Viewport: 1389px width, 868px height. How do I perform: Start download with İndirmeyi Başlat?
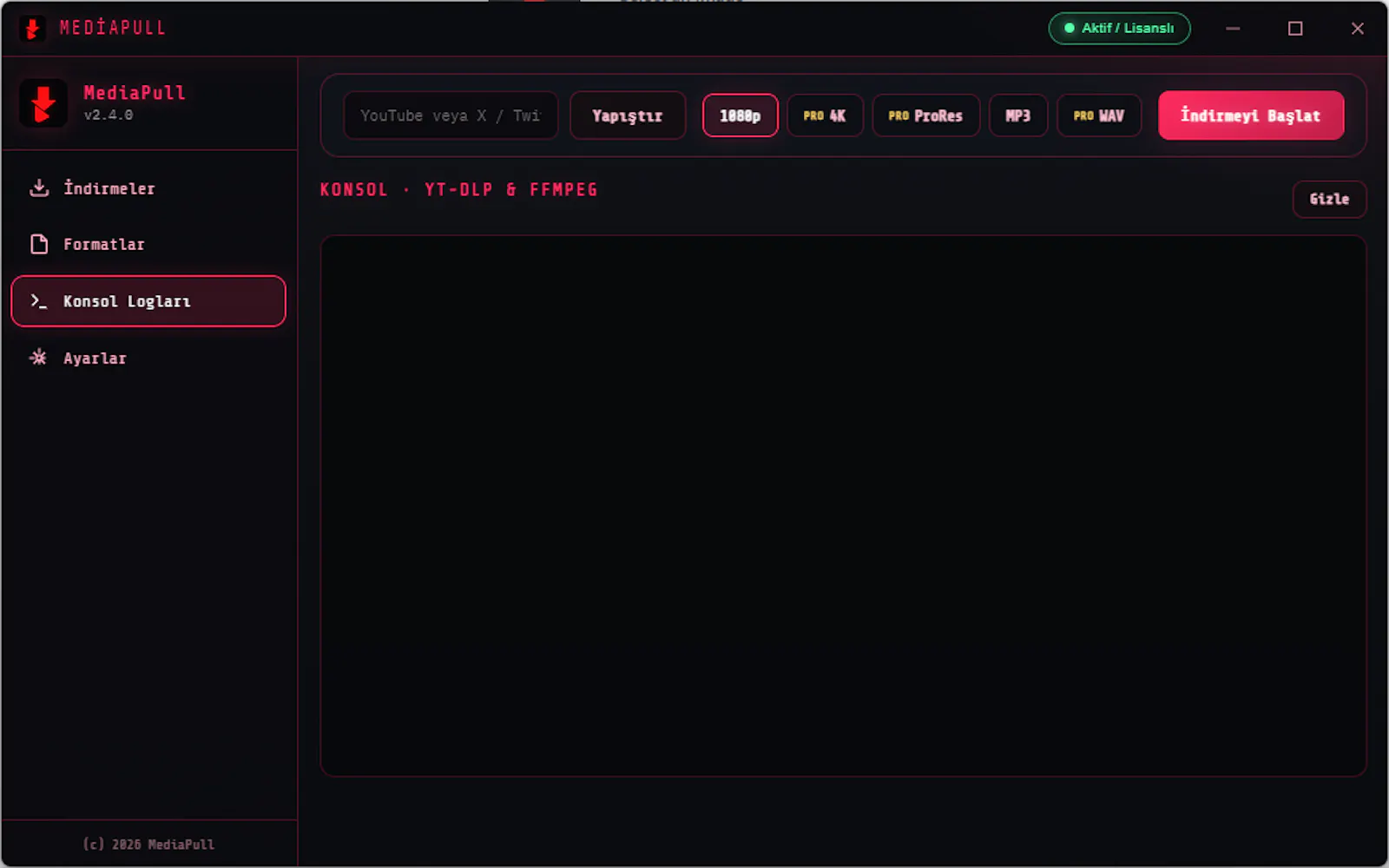coord(1251,115)
